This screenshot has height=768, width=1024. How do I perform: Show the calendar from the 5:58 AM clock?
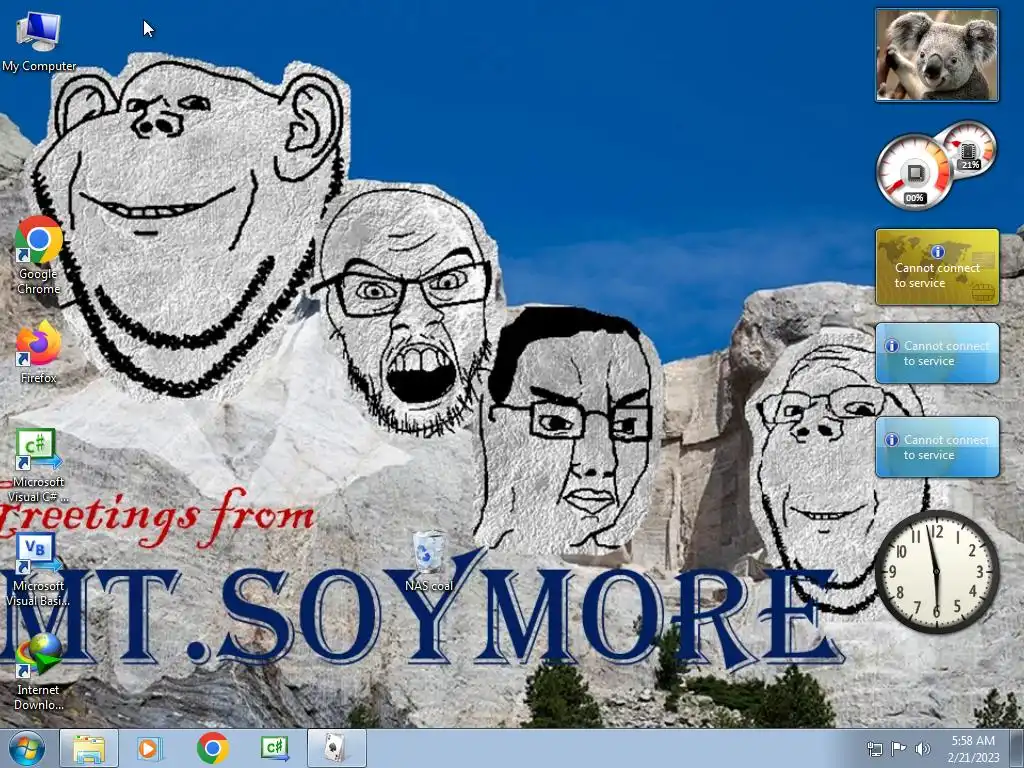pos(973,749)
